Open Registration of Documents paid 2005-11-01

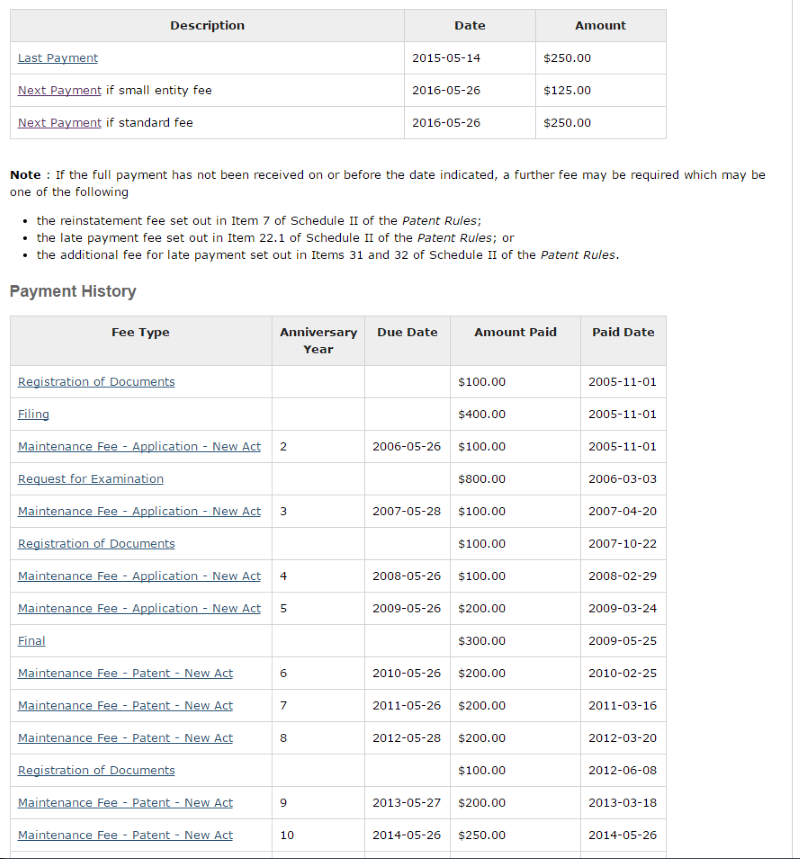pos(96,382)
